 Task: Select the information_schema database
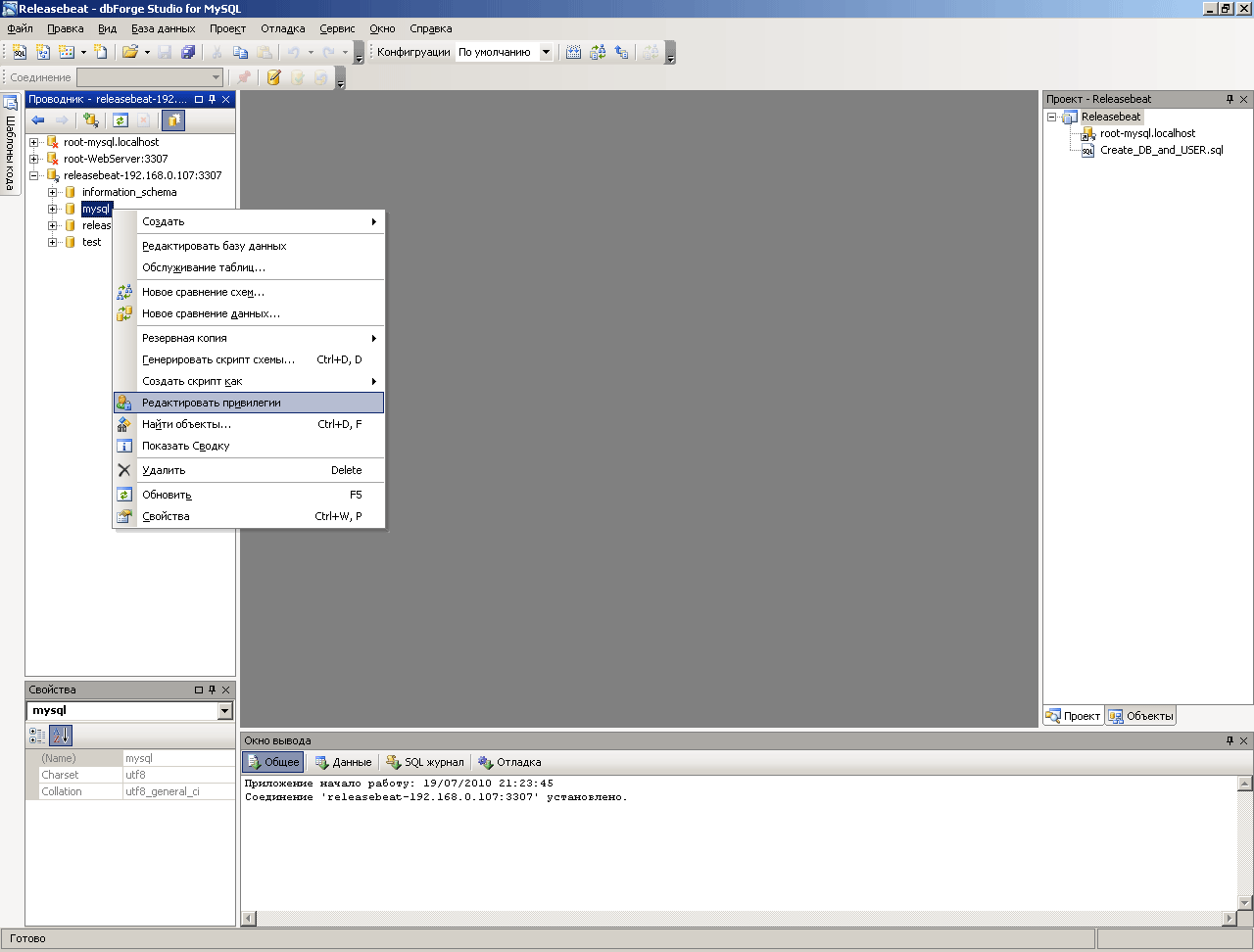129,192
